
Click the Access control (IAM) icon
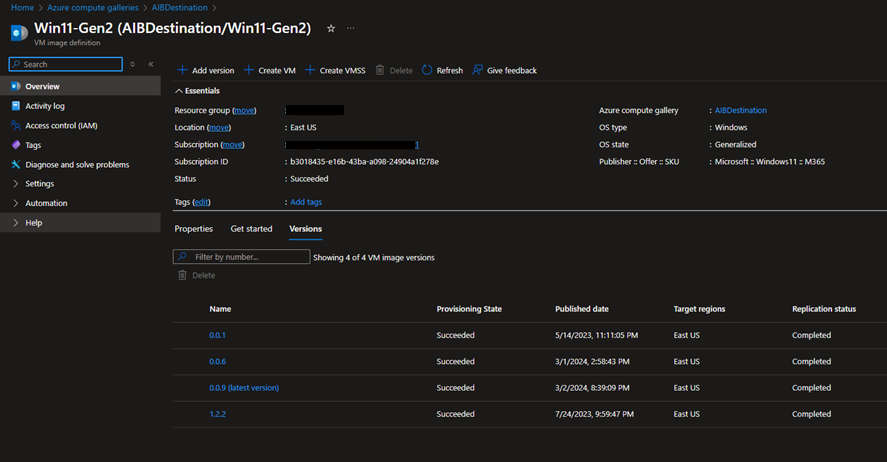click(16, 126)
